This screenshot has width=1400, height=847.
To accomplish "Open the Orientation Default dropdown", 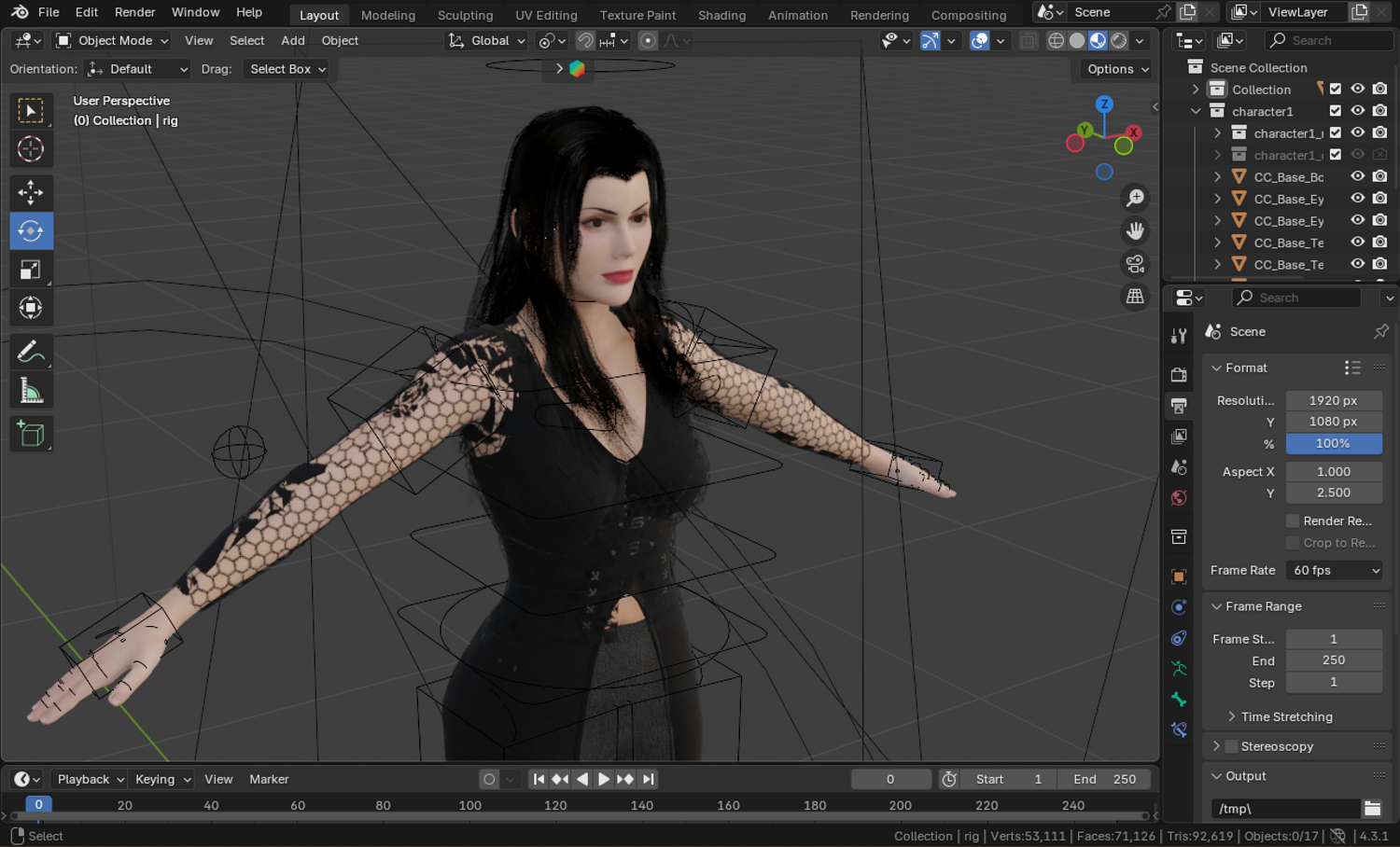I will point(137,69).
